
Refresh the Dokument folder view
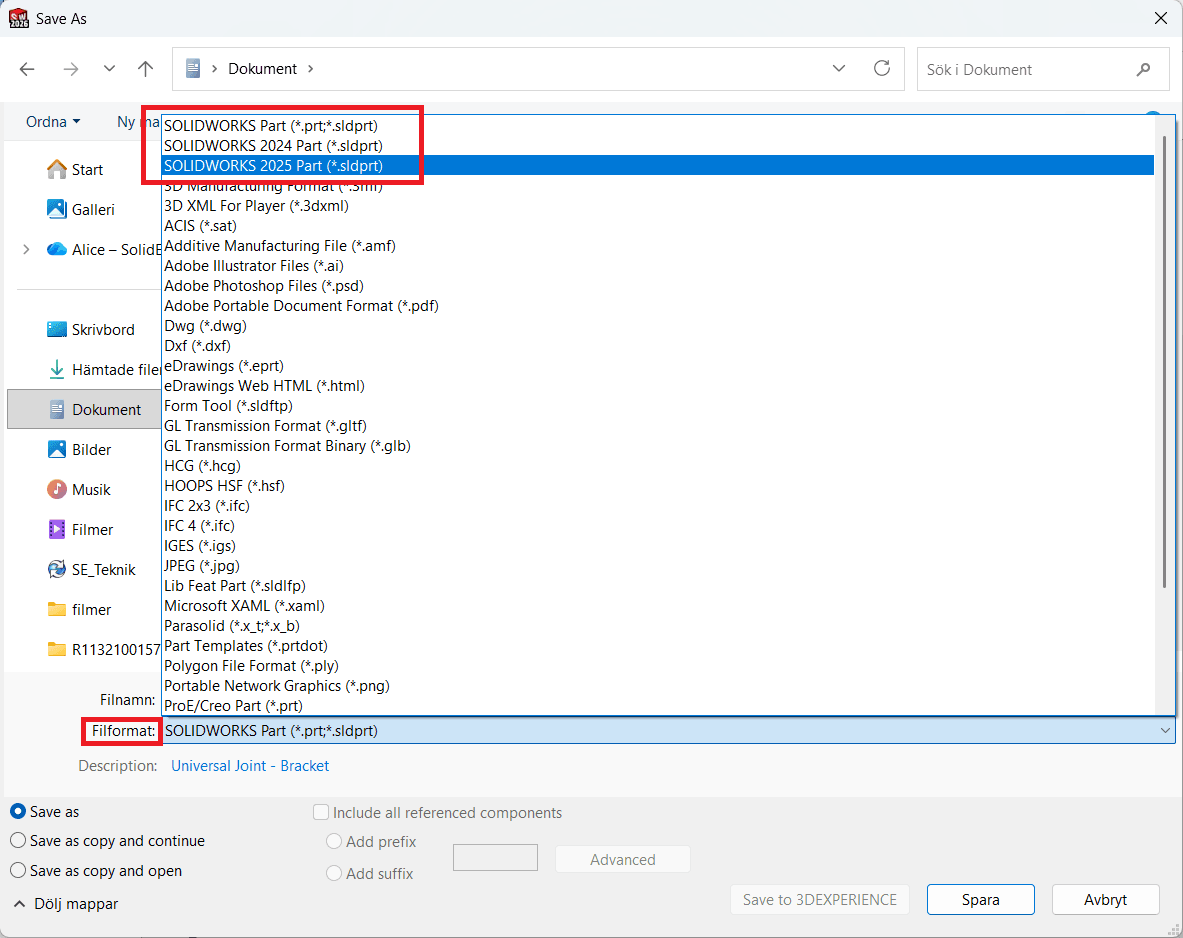click(881, 69)
